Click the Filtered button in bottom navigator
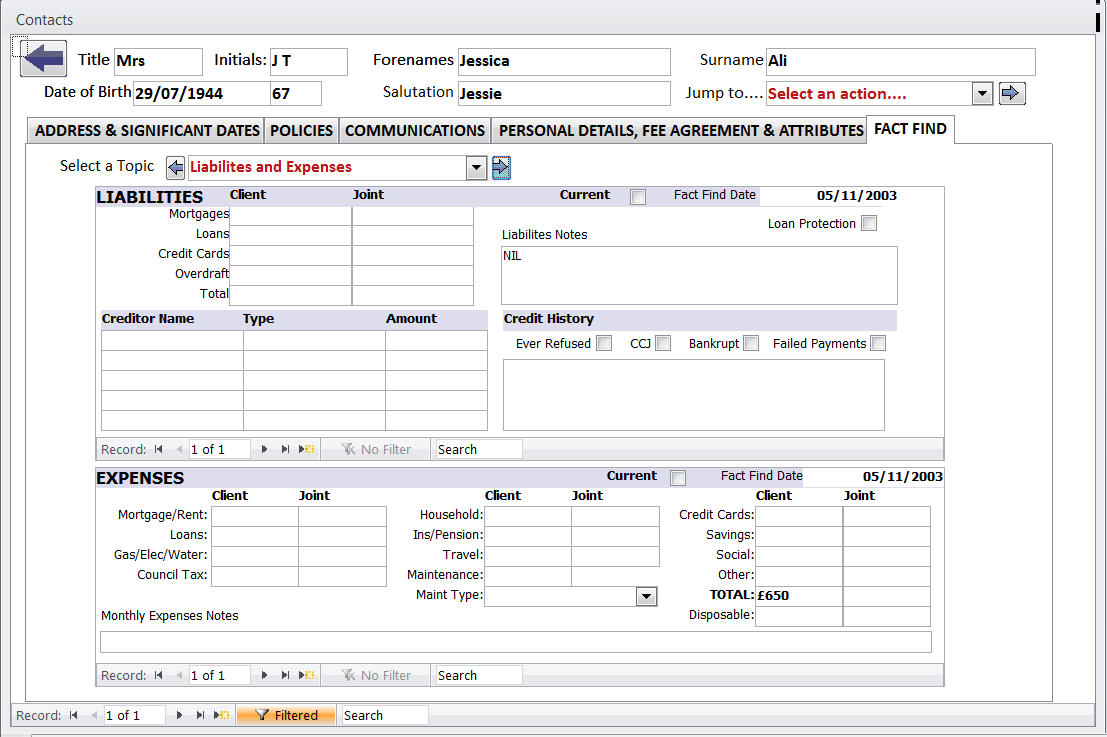This screenshot has height=737, width=1107. click(x=286, y=715)
